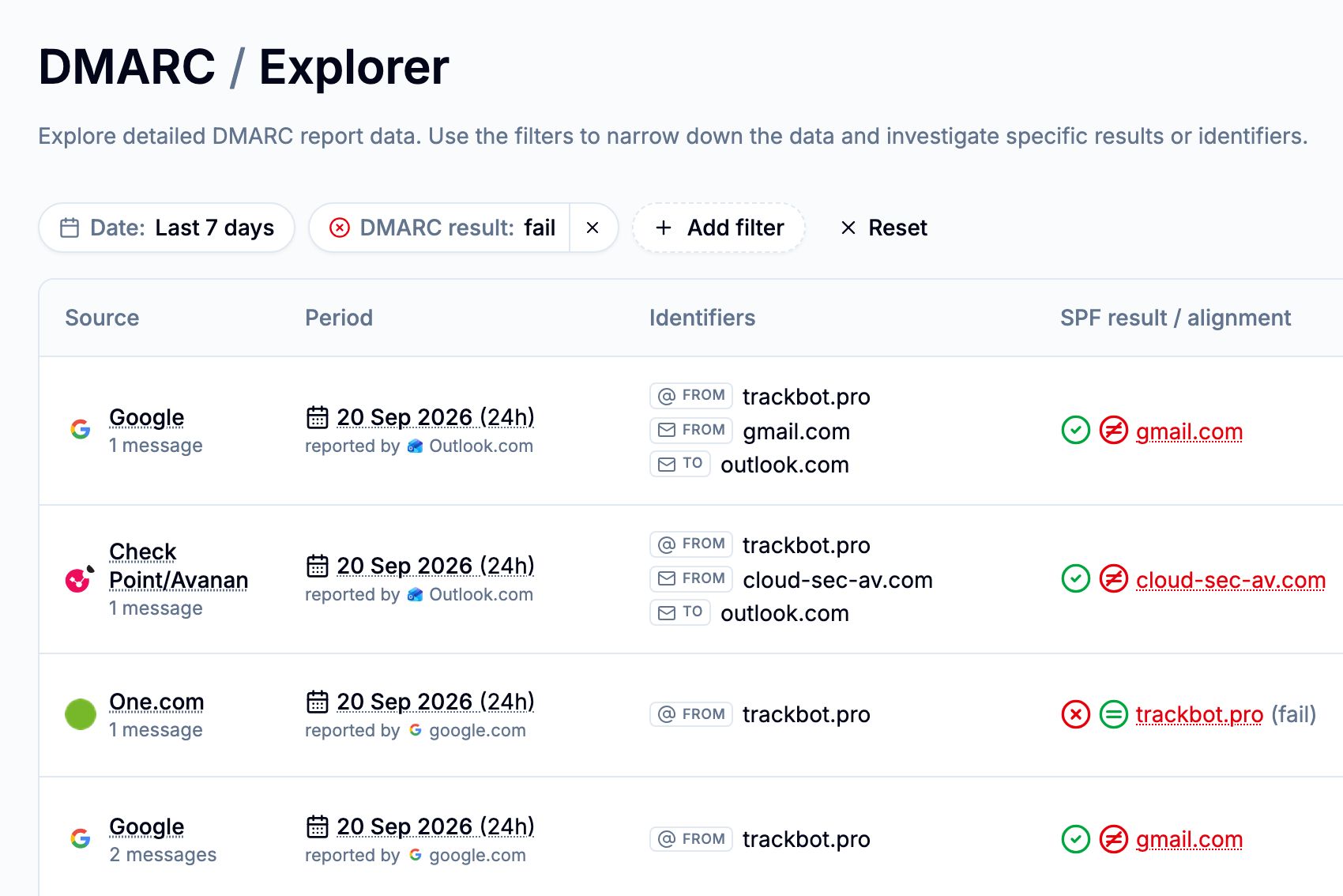Screen dimensions: 1343x896
Task: Click the DMARC breadcrumb in page title
Action: pos(127,66)
